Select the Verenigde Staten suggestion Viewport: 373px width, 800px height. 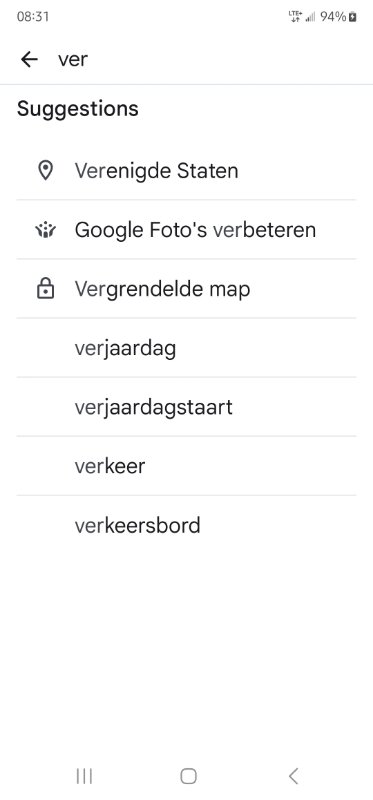pos(186,170)
